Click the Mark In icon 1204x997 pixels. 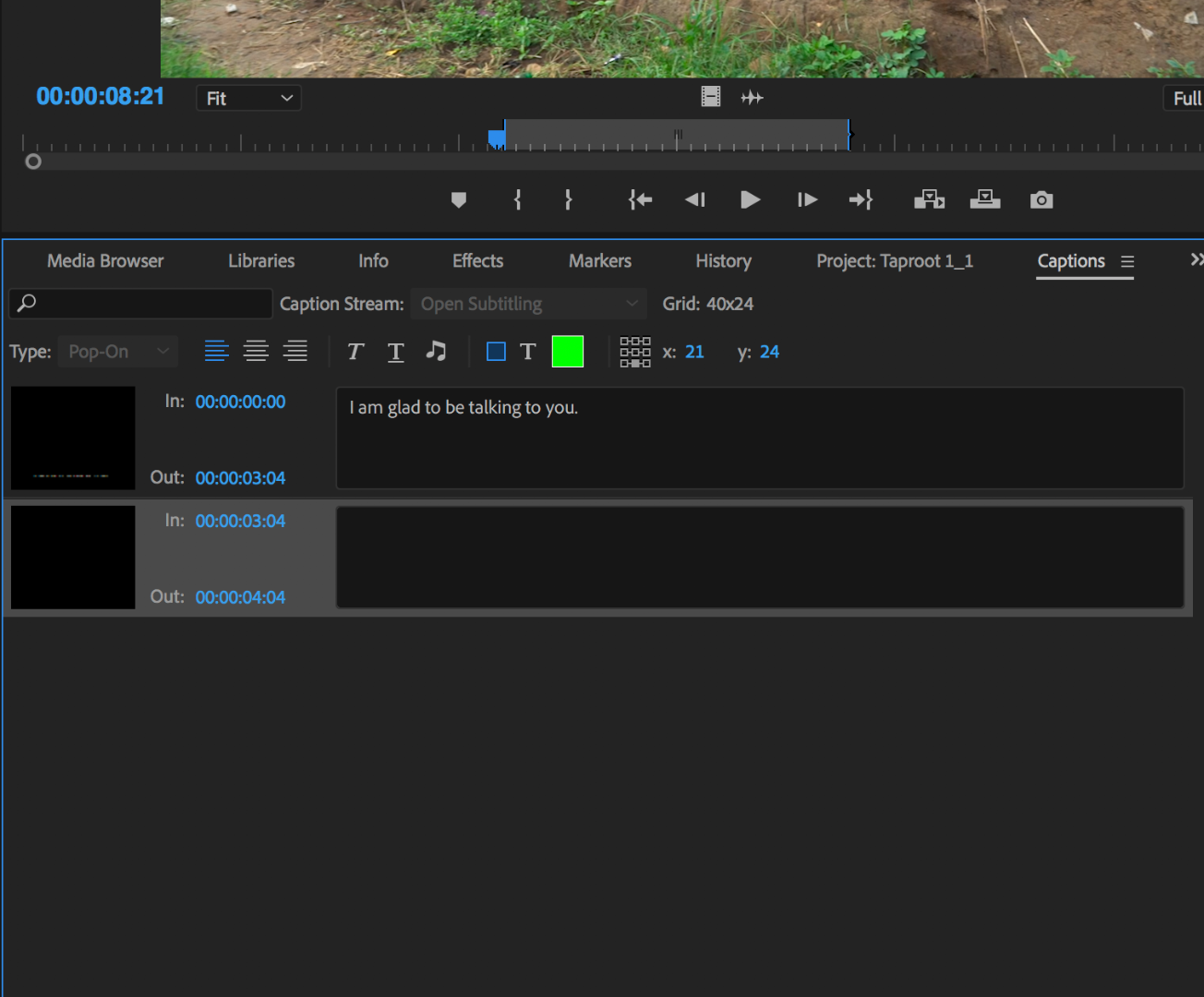click(x=517, y=199)
